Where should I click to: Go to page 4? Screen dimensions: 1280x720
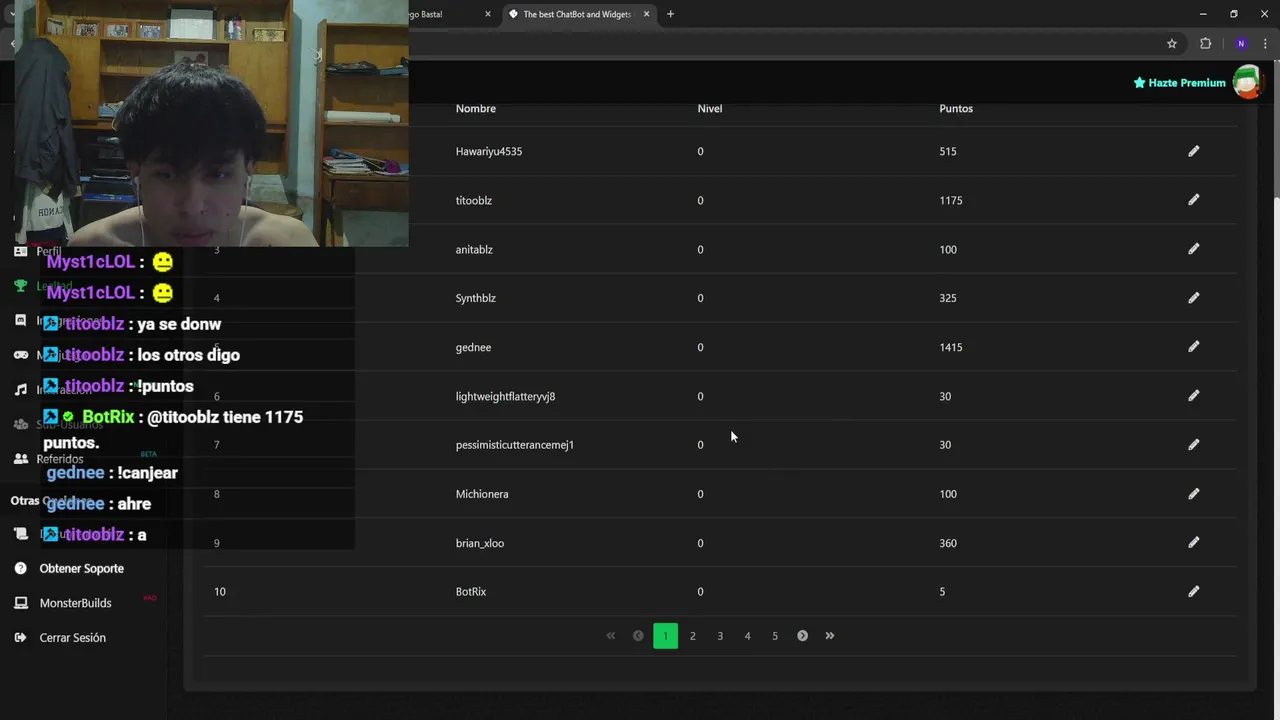click(747, 636)
